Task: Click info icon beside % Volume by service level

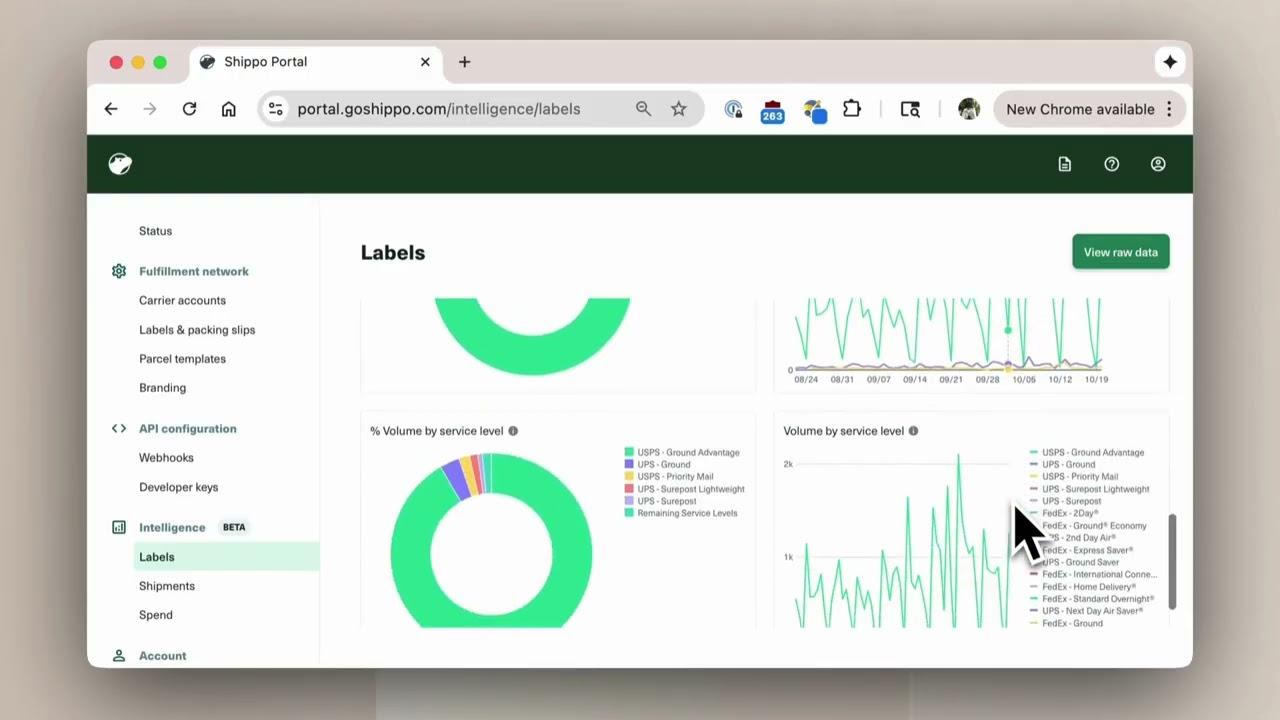Action: [513, 431]
